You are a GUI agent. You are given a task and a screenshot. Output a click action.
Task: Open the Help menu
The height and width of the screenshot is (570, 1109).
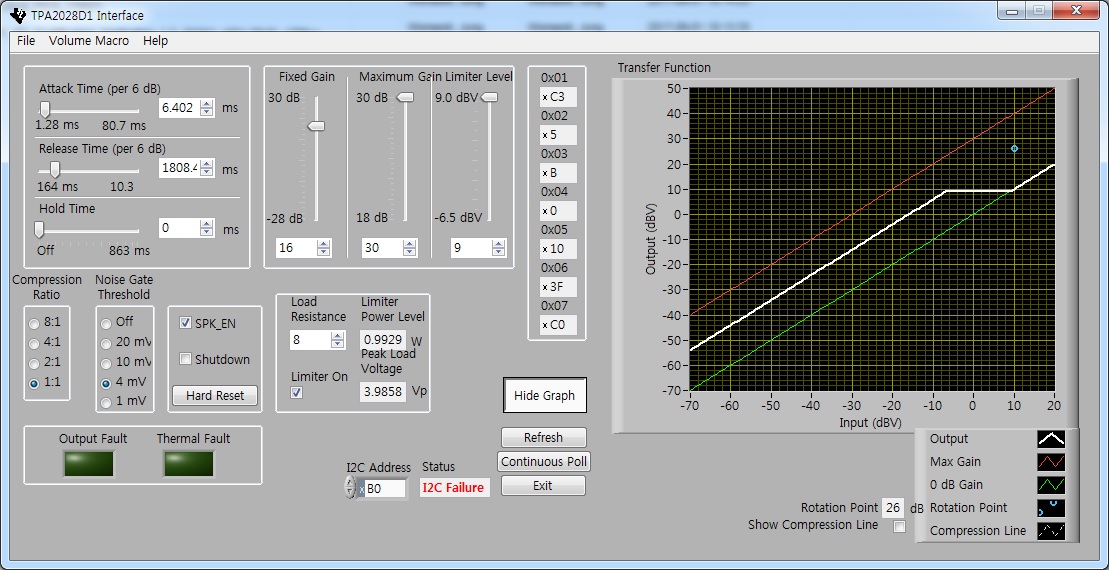(156, 40)
